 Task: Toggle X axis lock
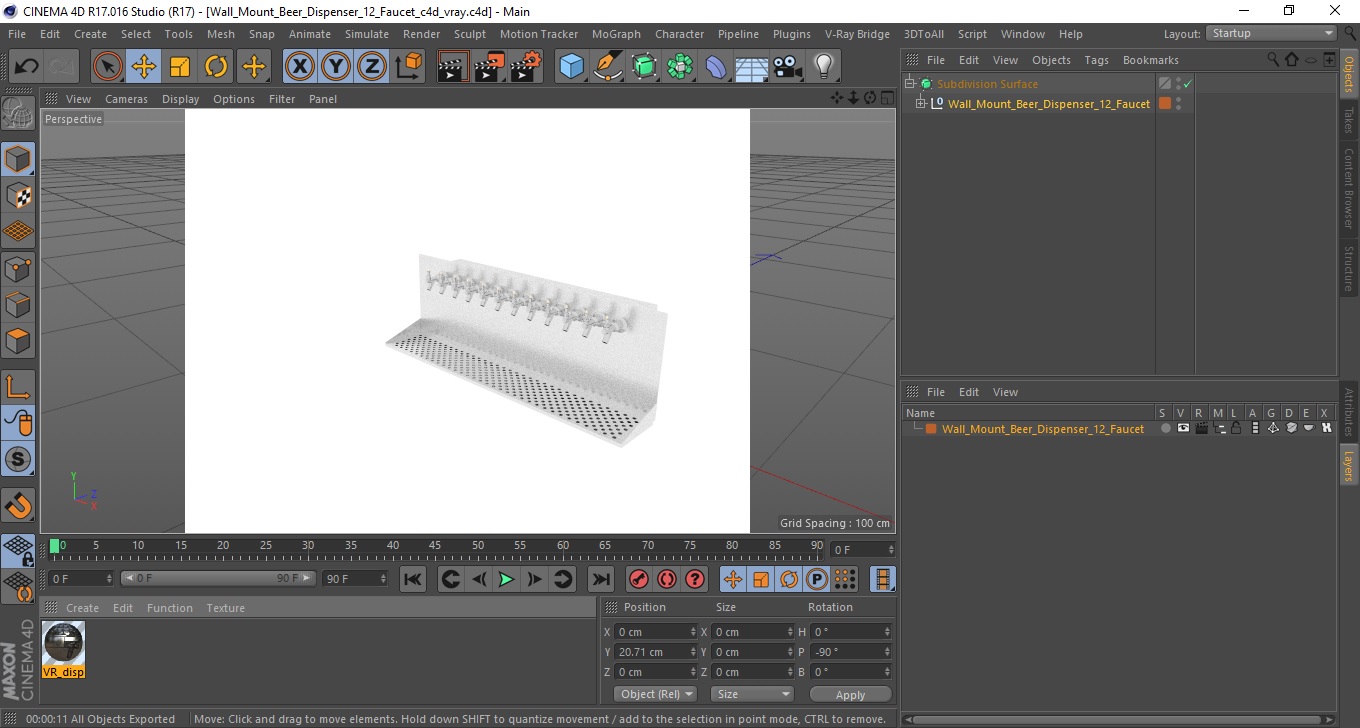tap(299, 67)
